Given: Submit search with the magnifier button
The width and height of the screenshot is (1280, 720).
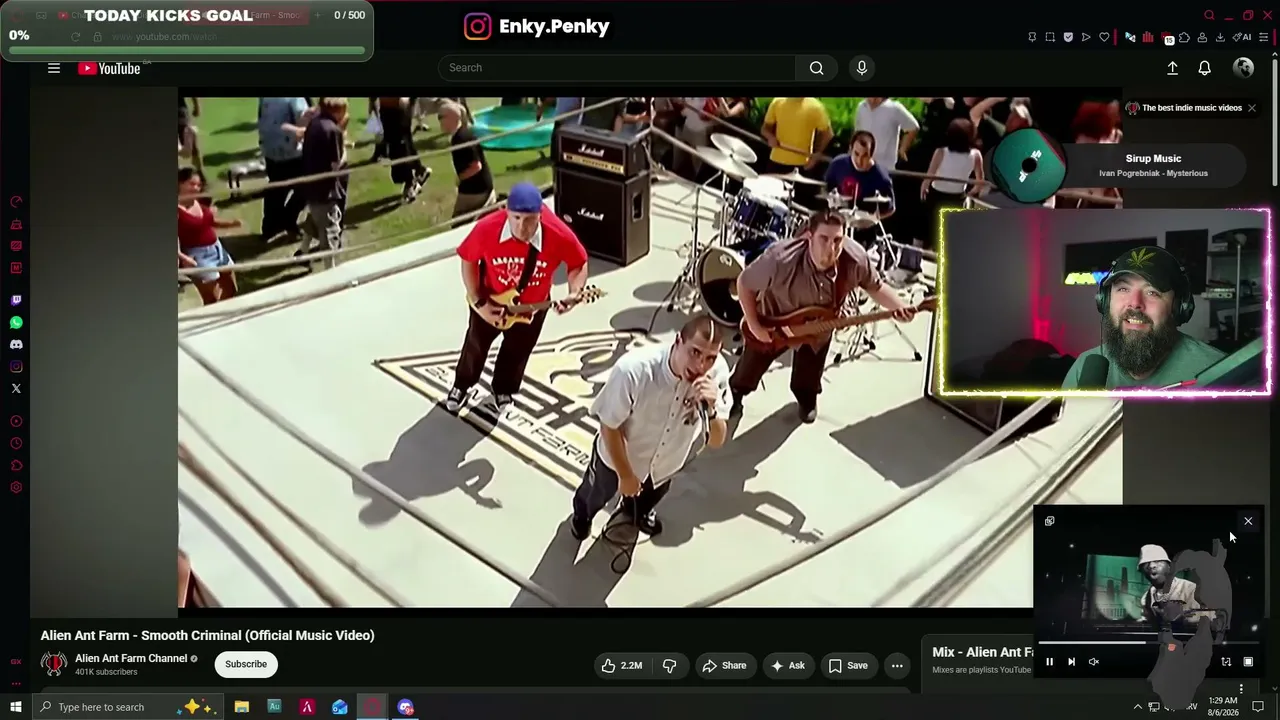Looking at the screenshot, I should 817,68.
